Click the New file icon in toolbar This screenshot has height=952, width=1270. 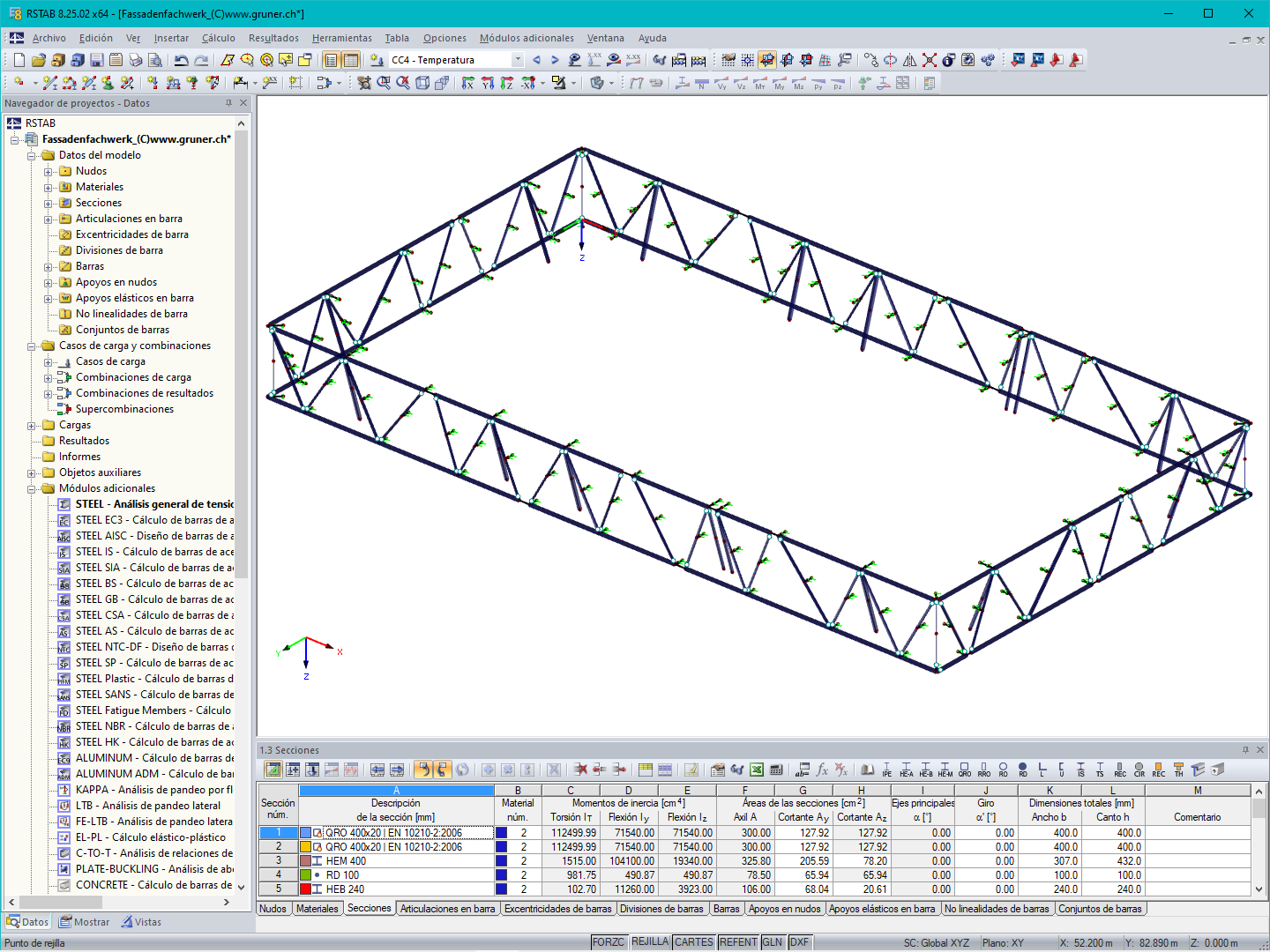click(19, 60)
